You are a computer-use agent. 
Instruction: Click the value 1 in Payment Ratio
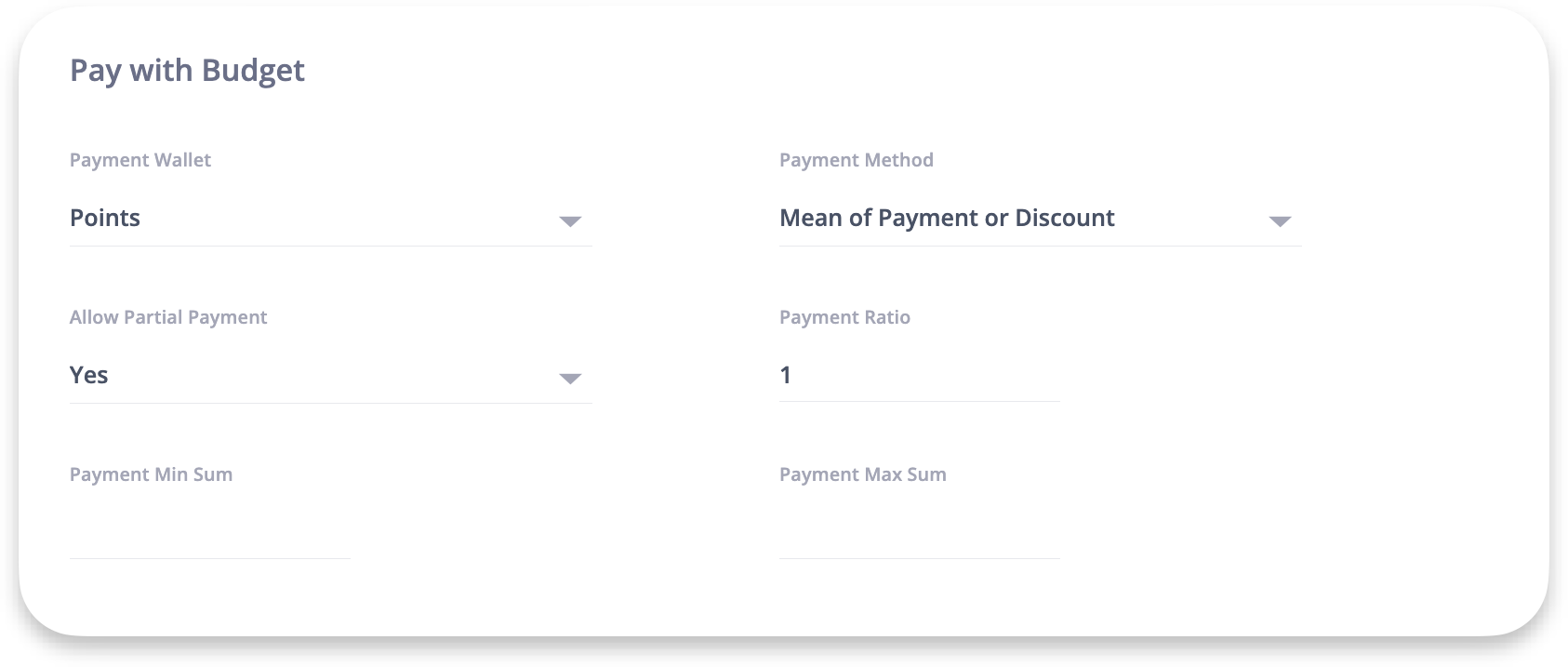point(786,376)
